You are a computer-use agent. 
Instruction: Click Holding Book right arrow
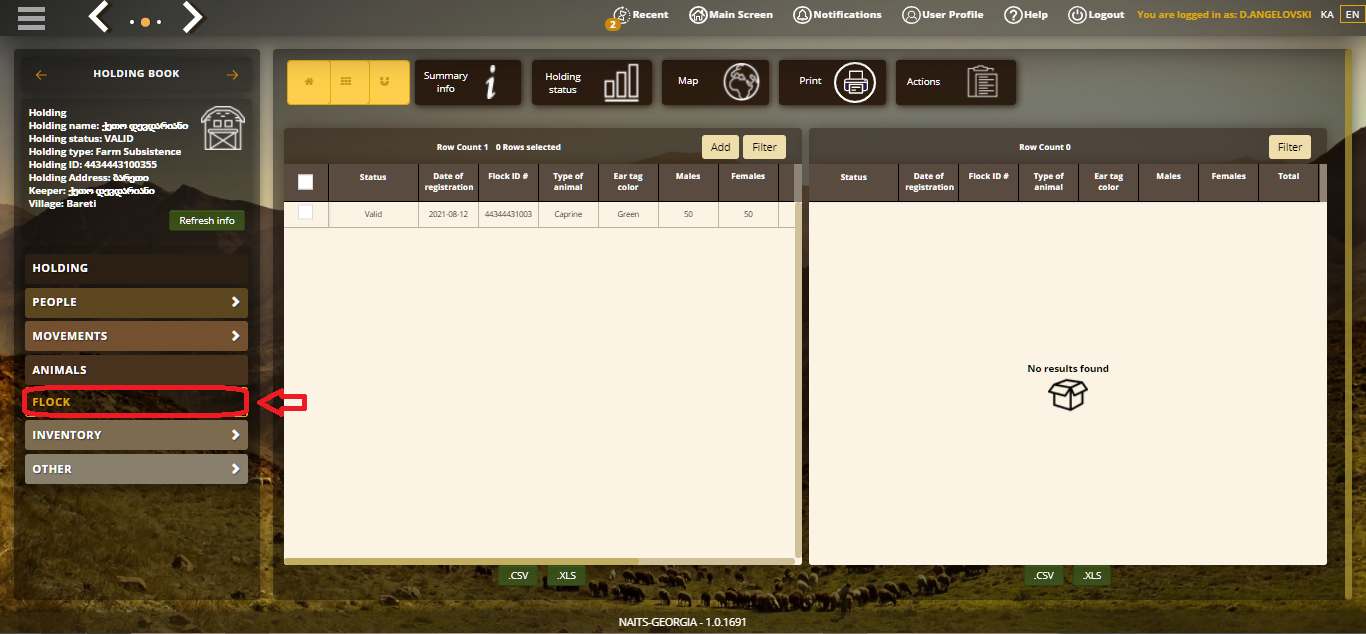232,74
